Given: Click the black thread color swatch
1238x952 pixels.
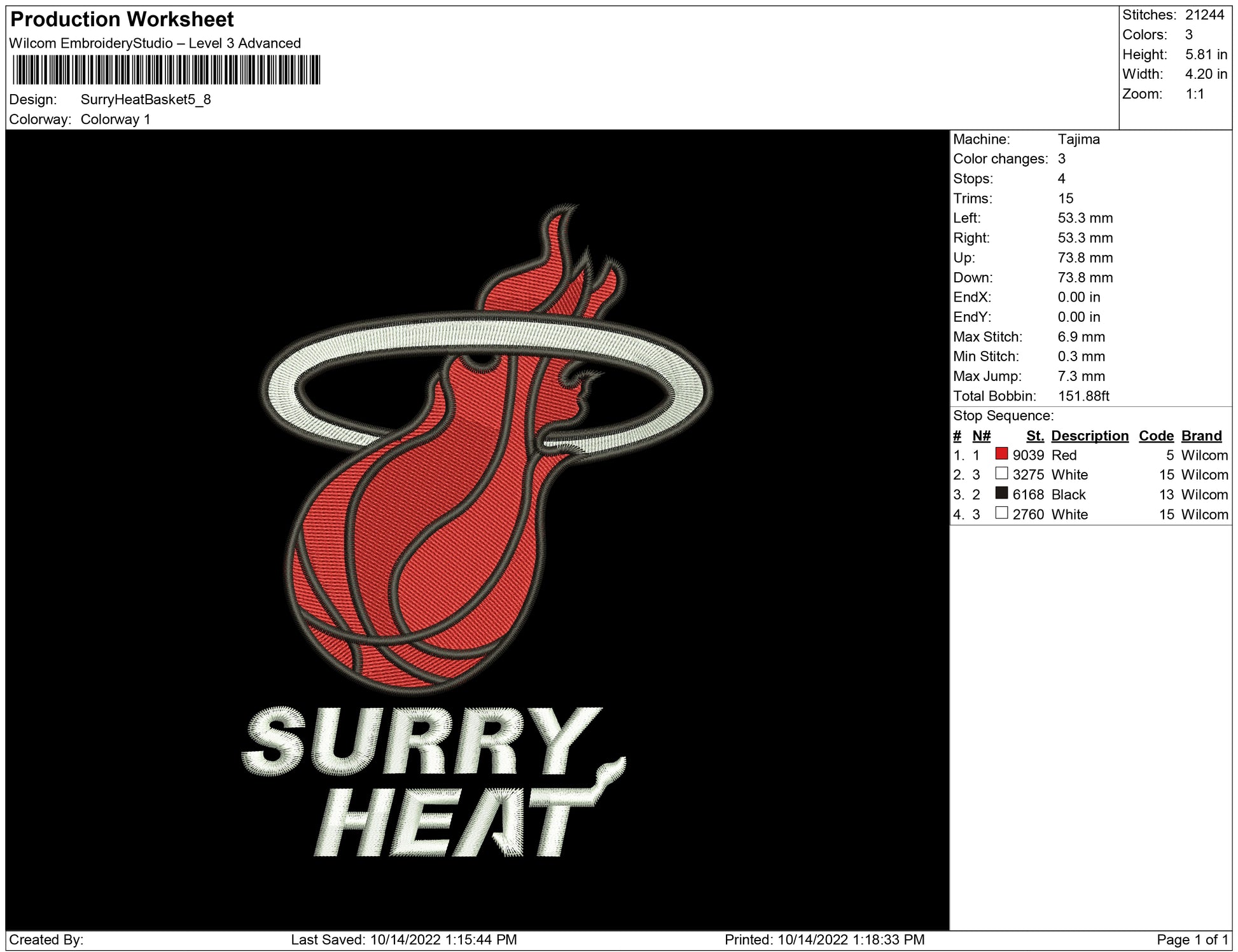Looking at the screenshot, I should click(x=1001, y=493).
